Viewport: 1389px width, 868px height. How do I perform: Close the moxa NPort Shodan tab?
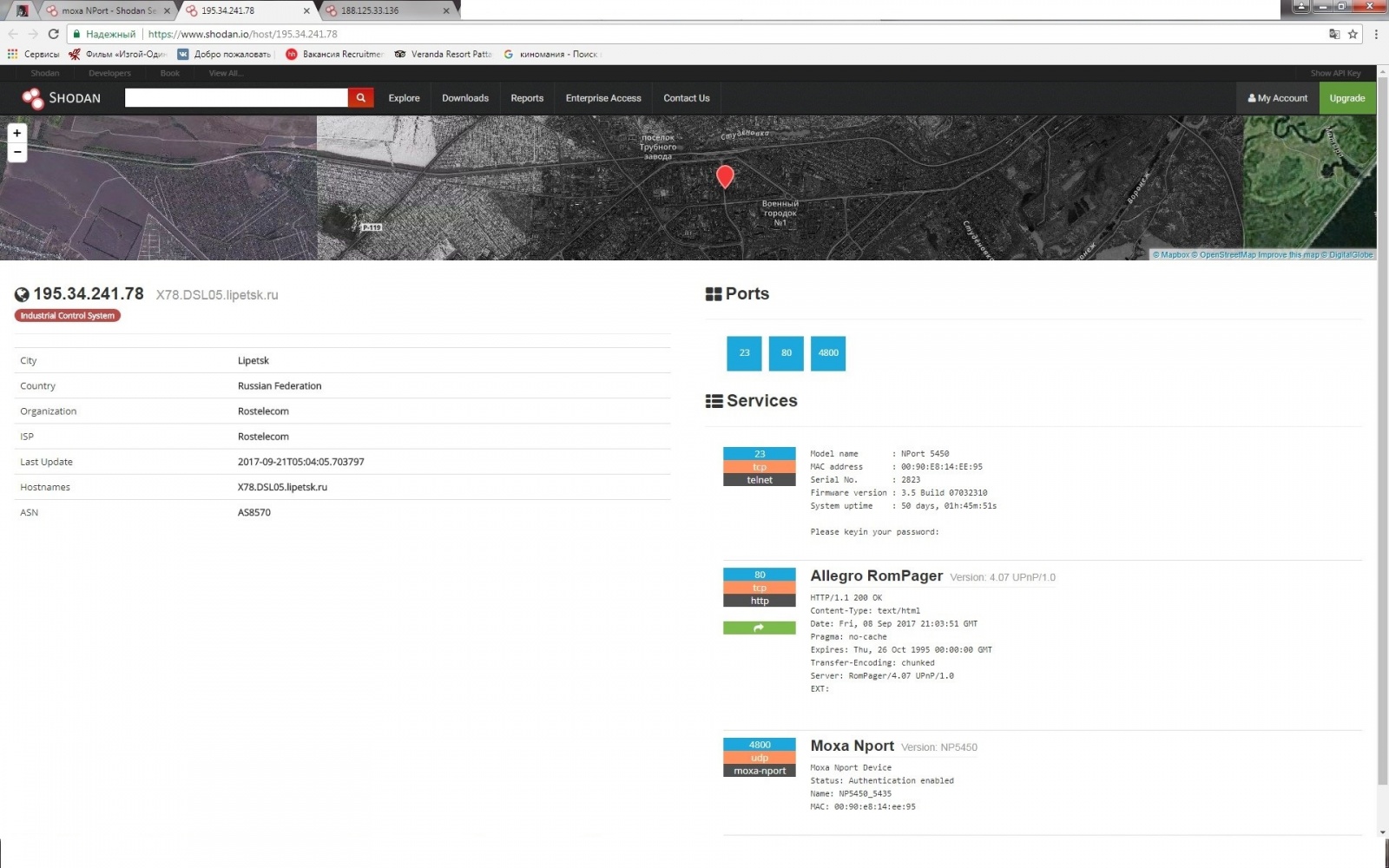pyautogui.click(x=167, y=10)
